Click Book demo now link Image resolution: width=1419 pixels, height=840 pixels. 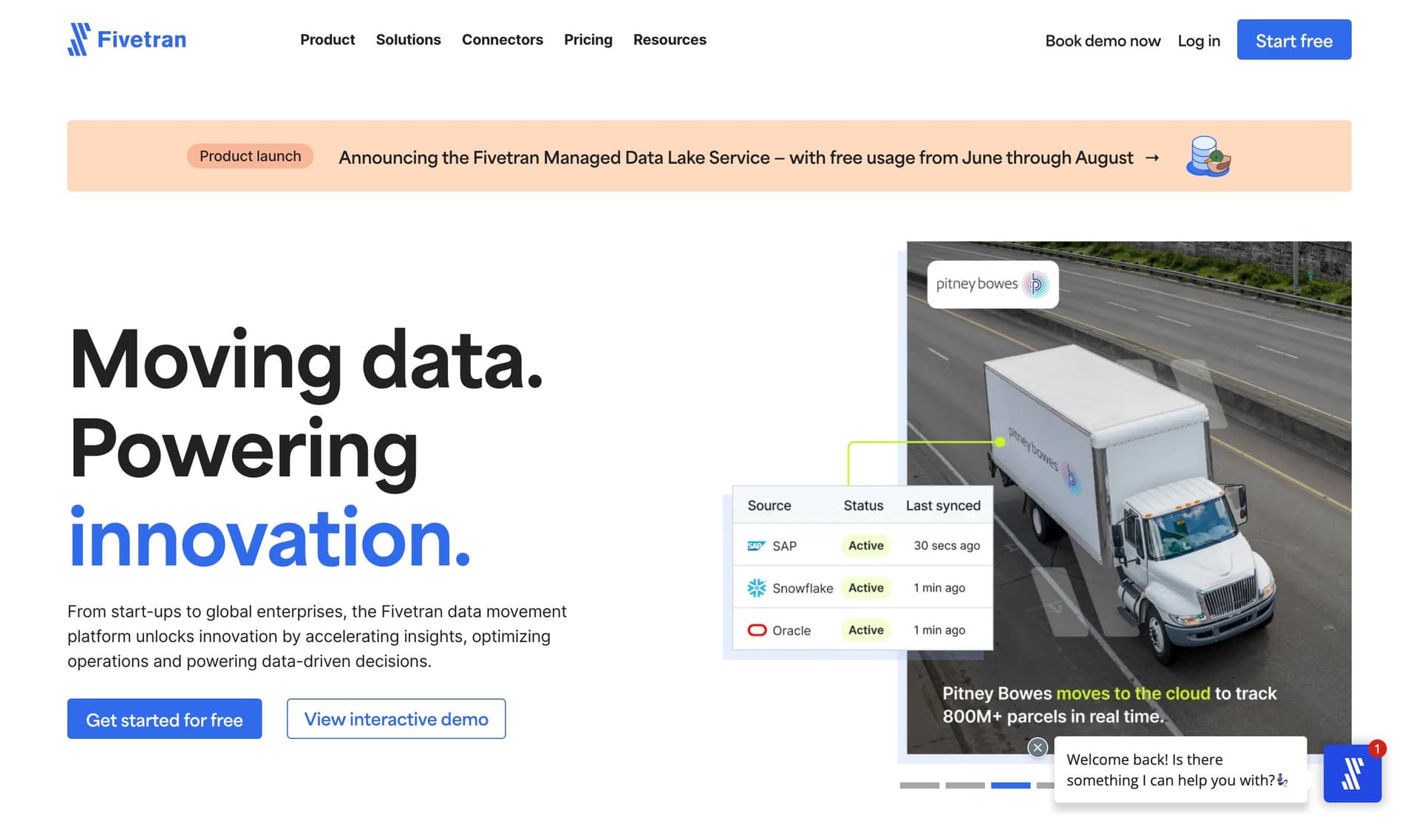pos(1103,41)
